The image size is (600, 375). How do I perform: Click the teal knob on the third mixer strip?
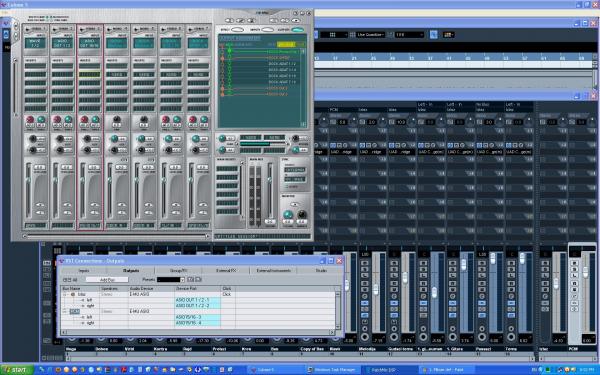pyautogui.click(x=95, y=119)
